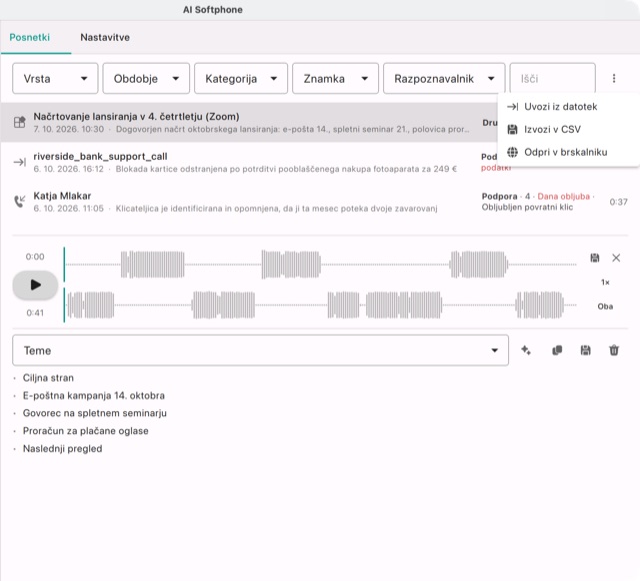
Task: Click the playback position marker line
Action: pos(64,285)
